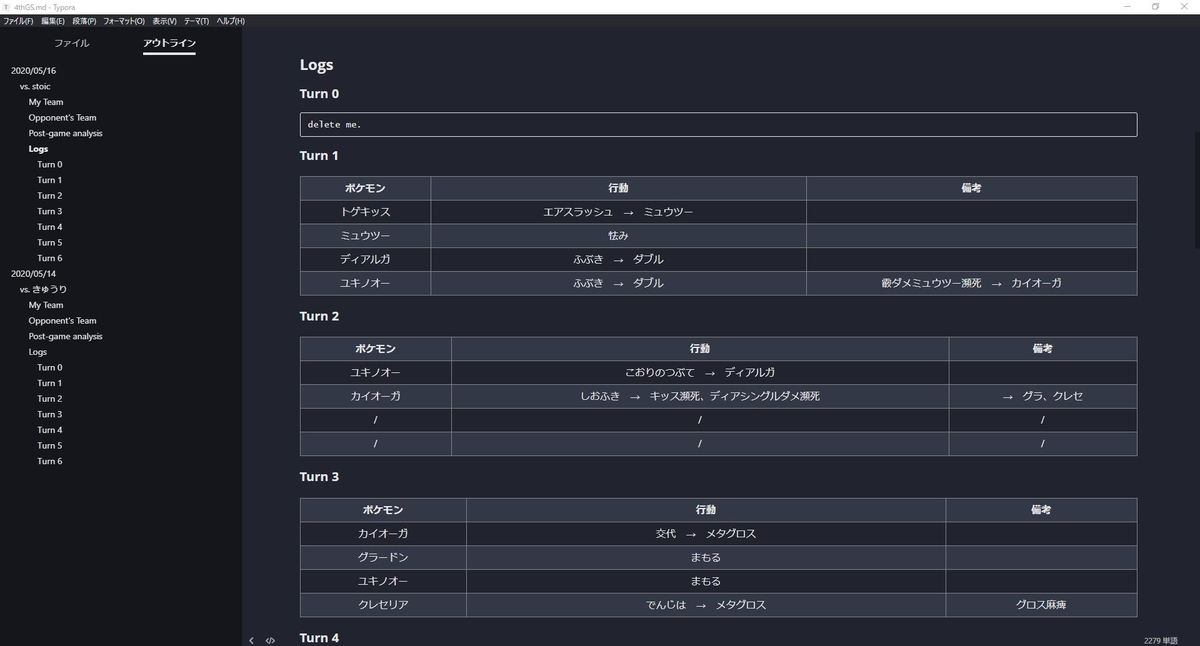Click the グラードン table cell
Viewport: 1200px width, 646px height.
click(x=383, y=557)
